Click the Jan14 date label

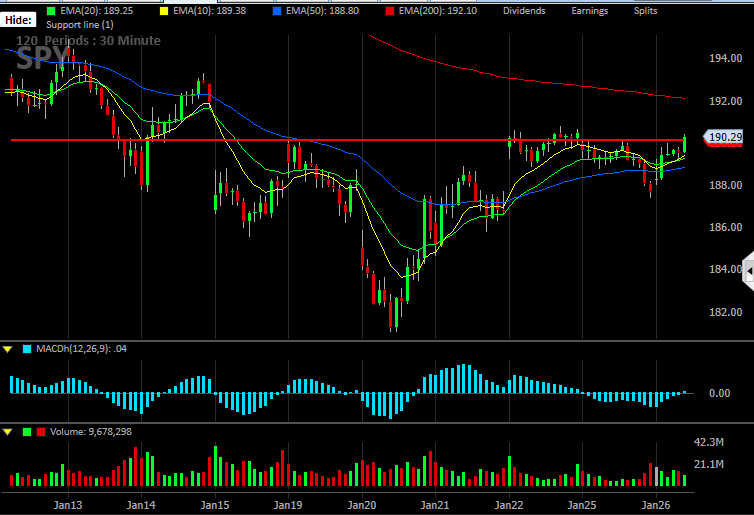[141, 505]
